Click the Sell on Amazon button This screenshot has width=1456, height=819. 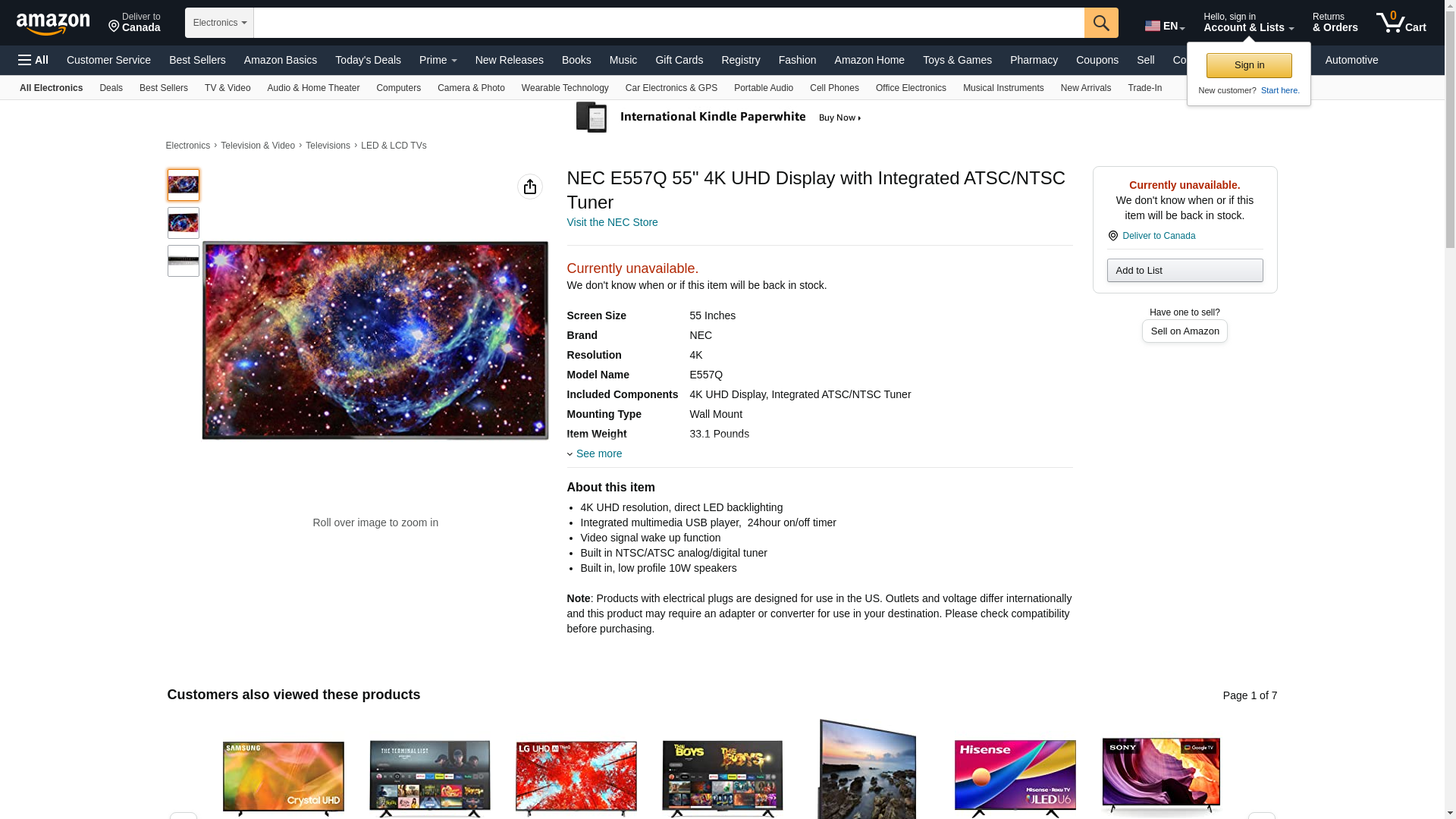pyautogui.click(x=1184, y=331)
